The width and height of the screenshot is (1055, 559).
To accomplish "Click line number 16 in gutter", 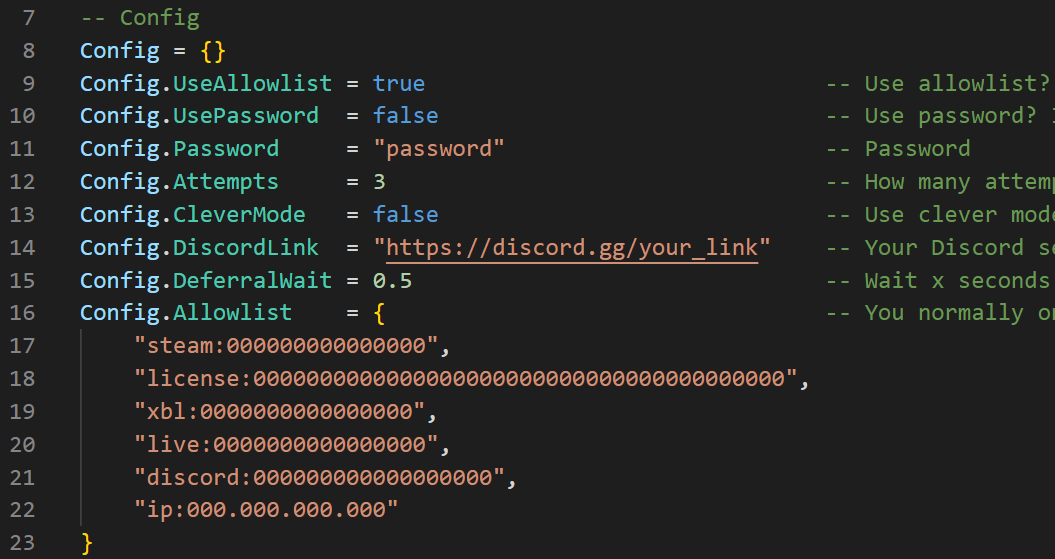I will click(x=22, y=313).
